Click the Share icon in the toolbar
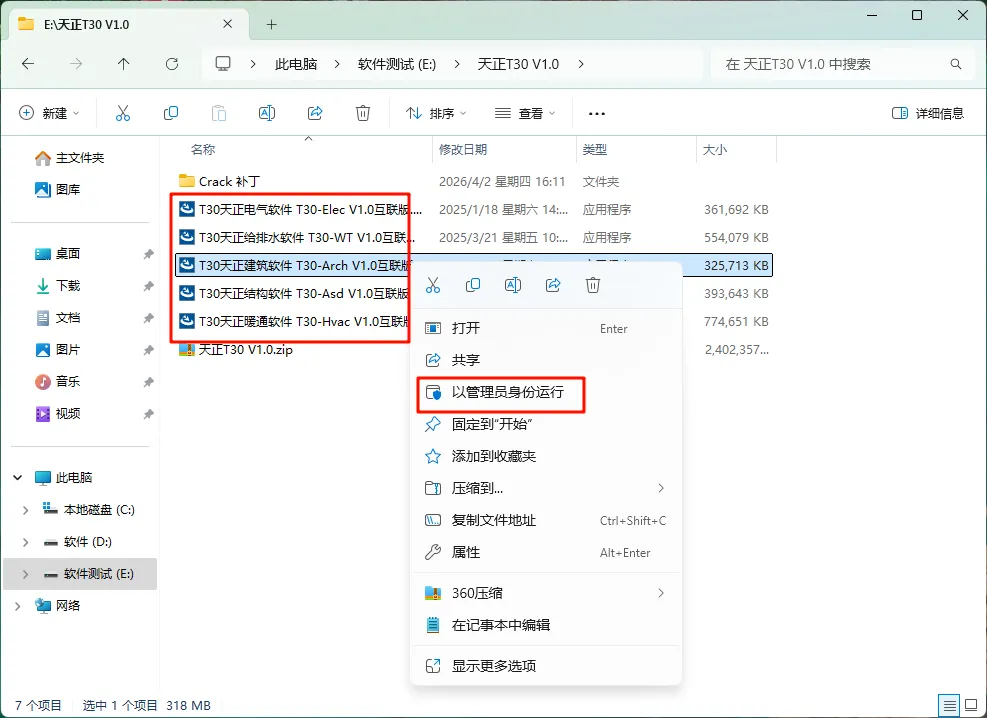The image size is (987, 718). [315, 113]
